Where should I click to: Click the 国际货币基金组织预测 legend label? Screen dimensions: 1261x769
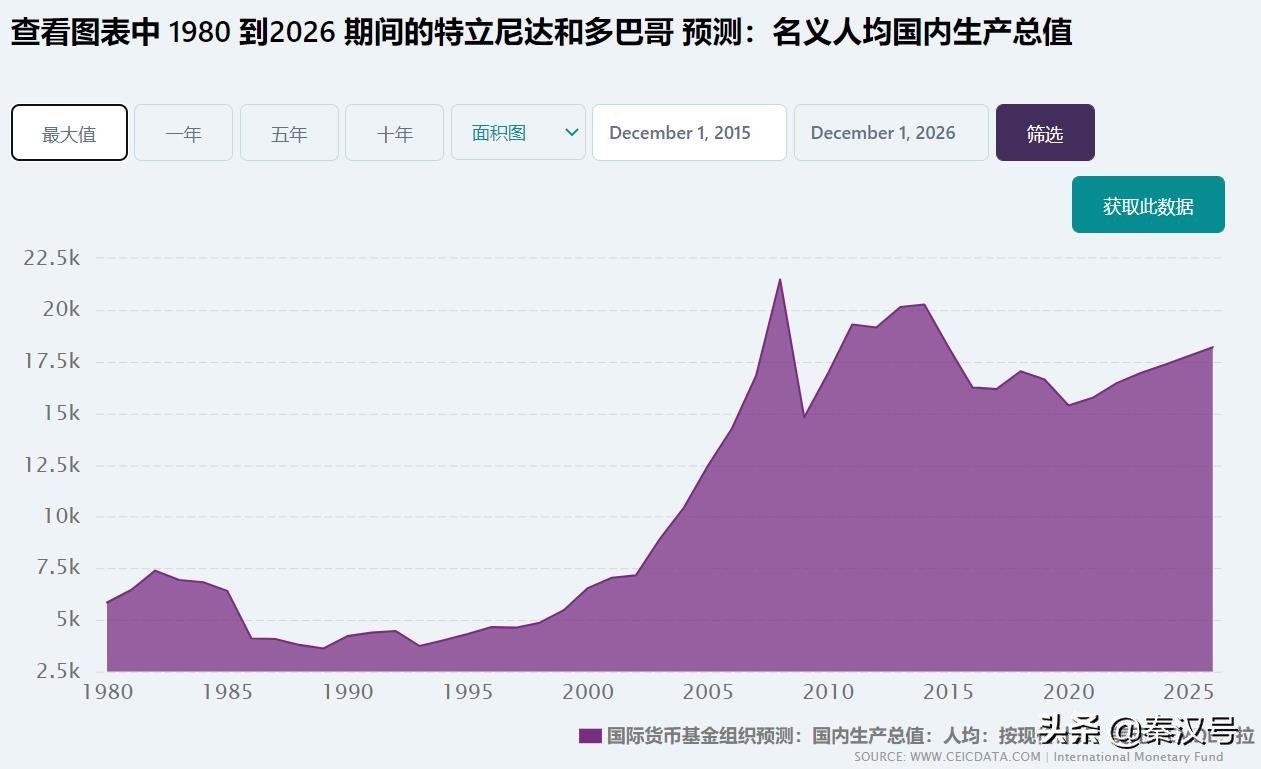pyautogui.click(x=700, y=734)
